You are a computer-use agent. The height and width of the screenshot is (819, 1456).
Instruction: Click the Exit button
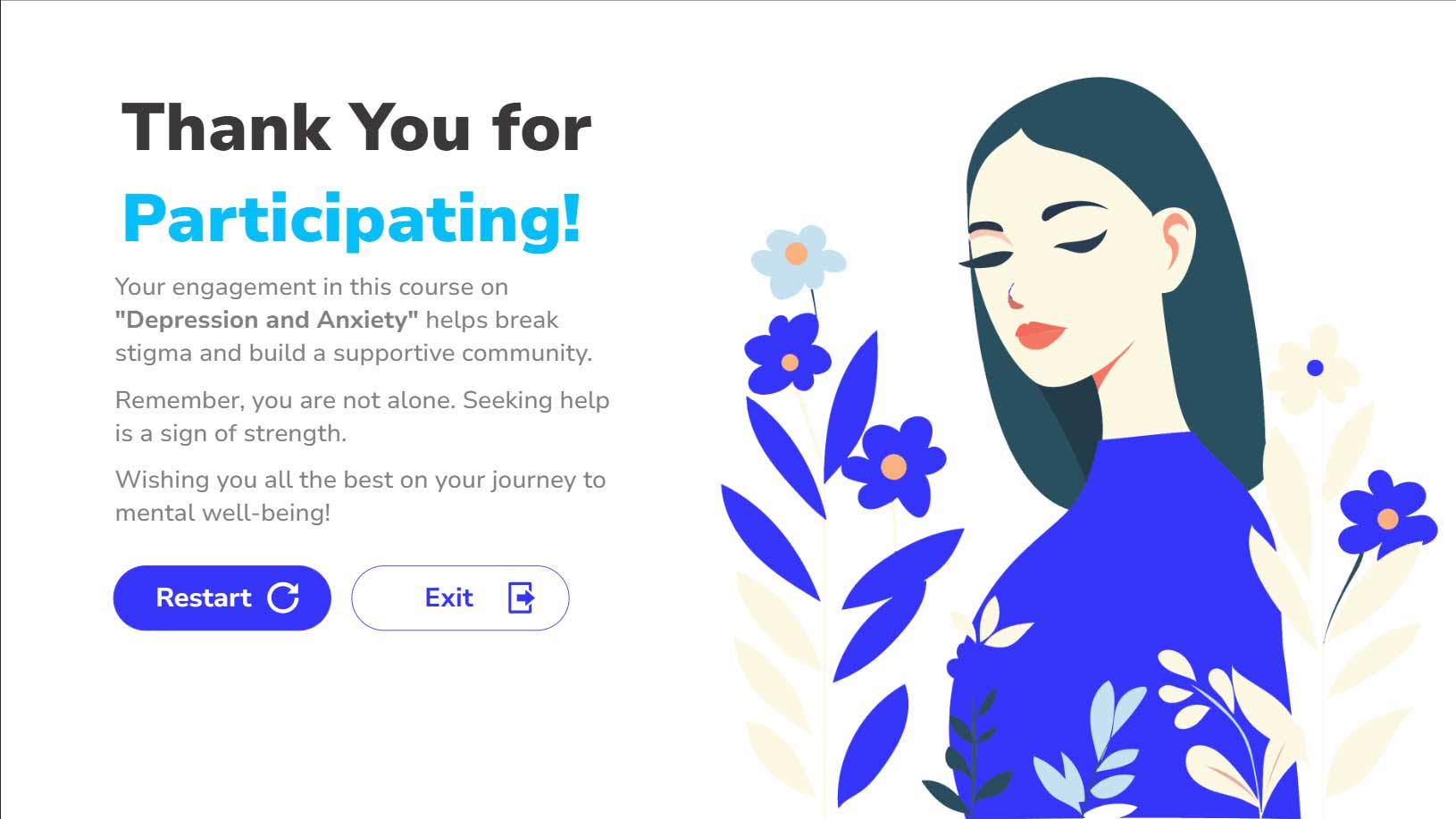460,598
